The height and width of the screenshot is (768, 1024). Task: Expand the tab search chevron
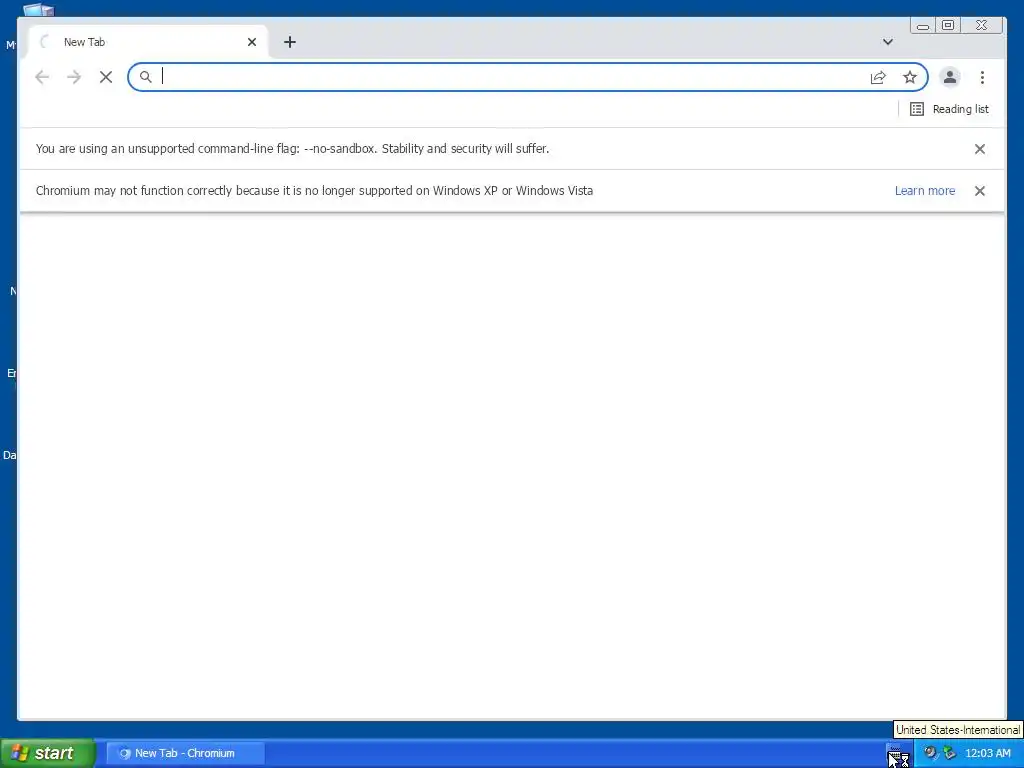tap(888, 42)
